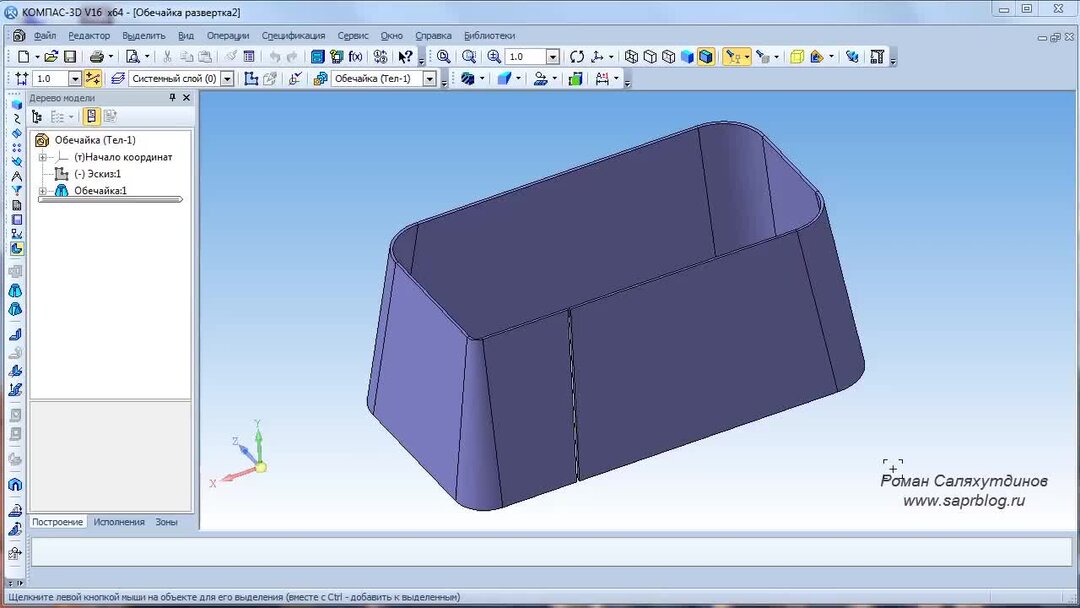Open the Файл menu
1080x608 pixels.
(x=45, y=36)
